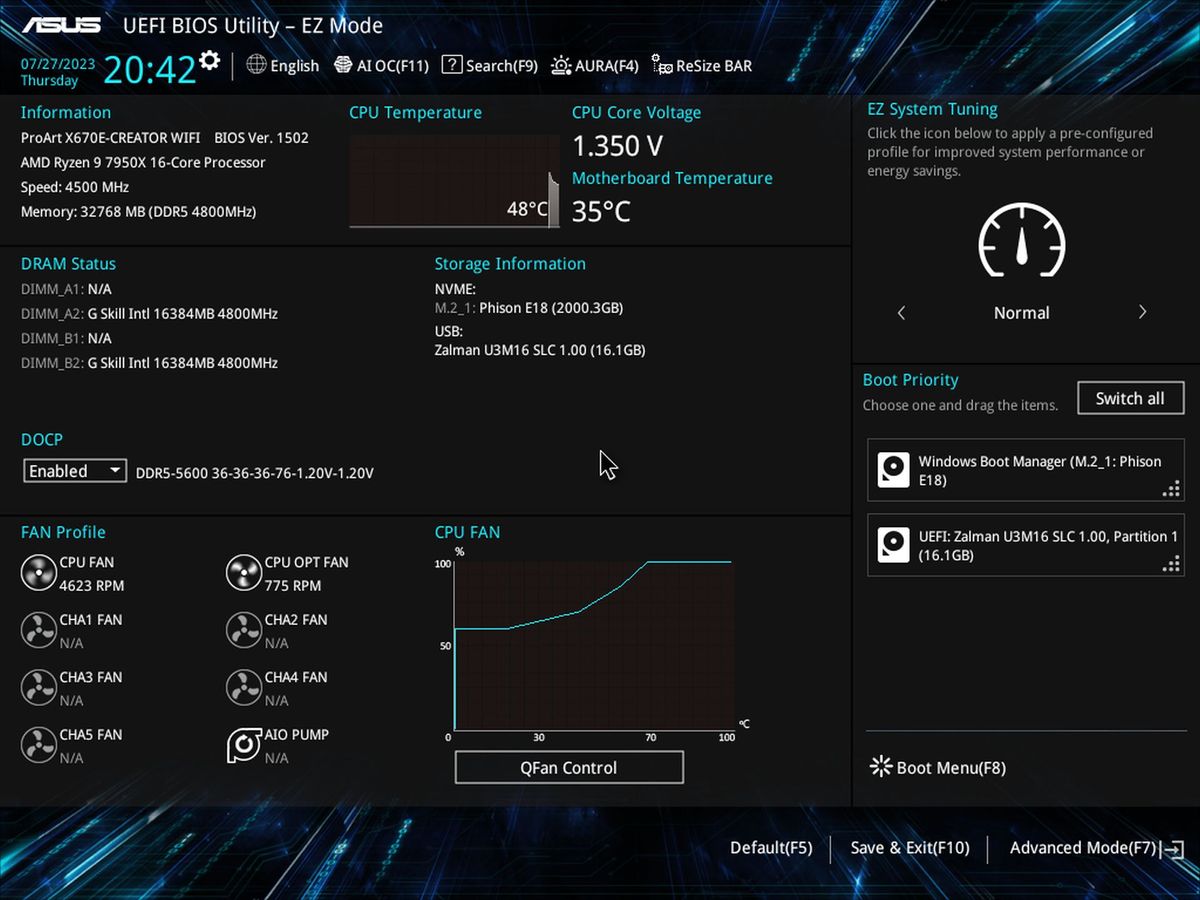The width and height of the screenshot is (1200, 900).
Task: Open the date and time settings gear
Action: coord(209,60)
